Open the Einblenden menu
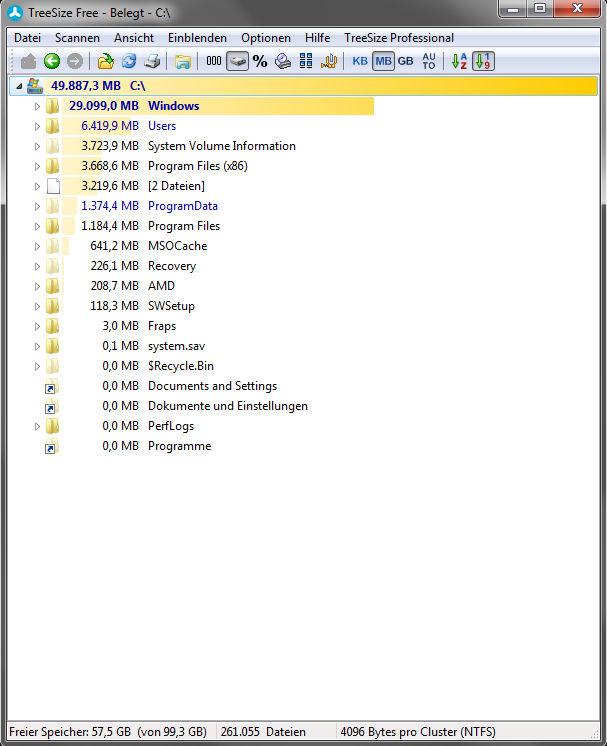Viewport: 607px width, 746px height. pyautogui.click(x=197, y=38)
